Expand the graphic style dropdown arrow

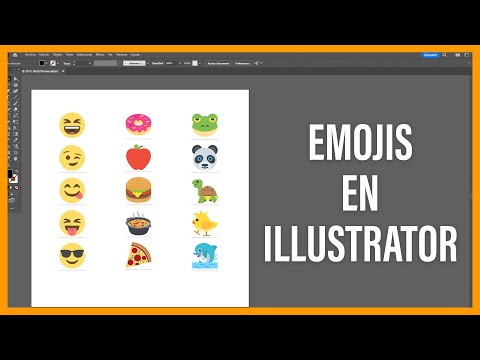point(200,63)
